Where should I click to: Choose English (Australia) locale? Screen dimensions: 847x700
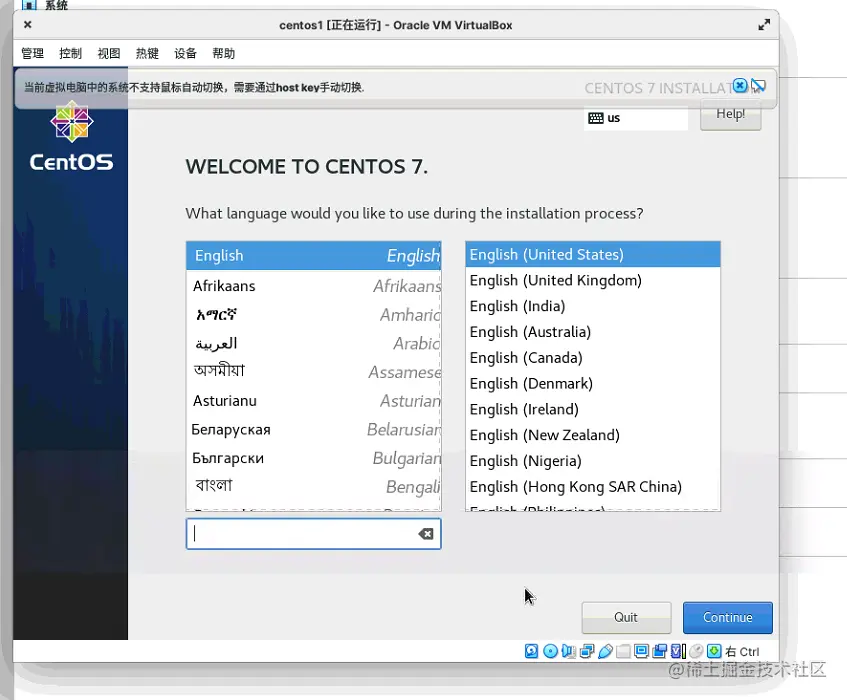point(593,332)
